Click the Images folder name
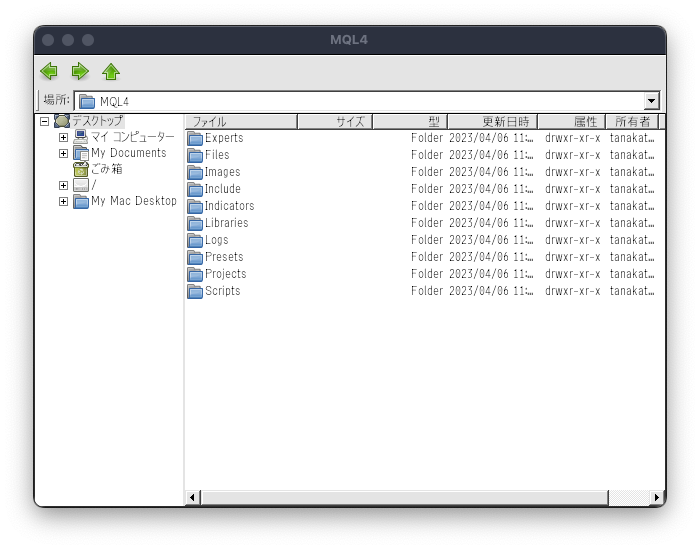Image resolution: width=700 pixels, height=549 pixels. [x=222, y=172]
